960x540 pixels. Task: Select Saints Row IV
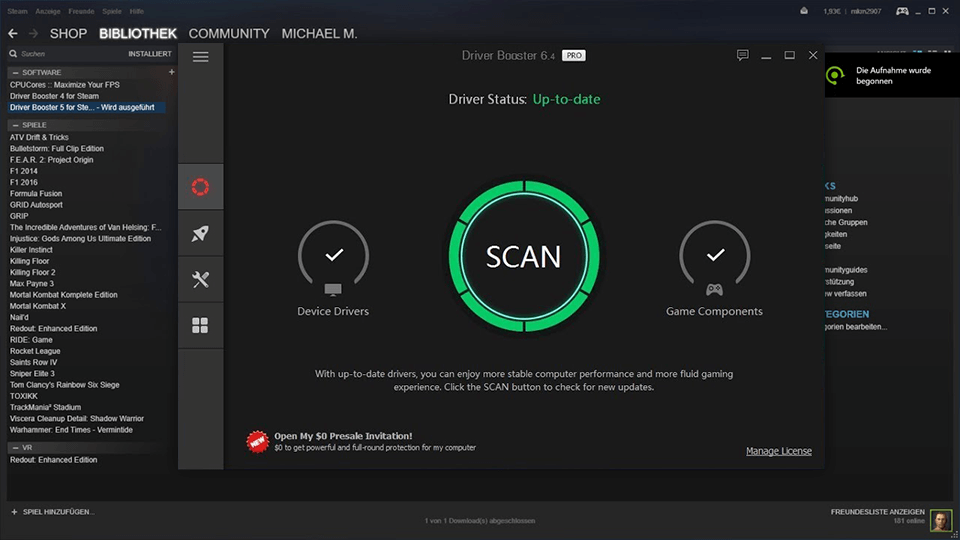[x=33, y=362]
